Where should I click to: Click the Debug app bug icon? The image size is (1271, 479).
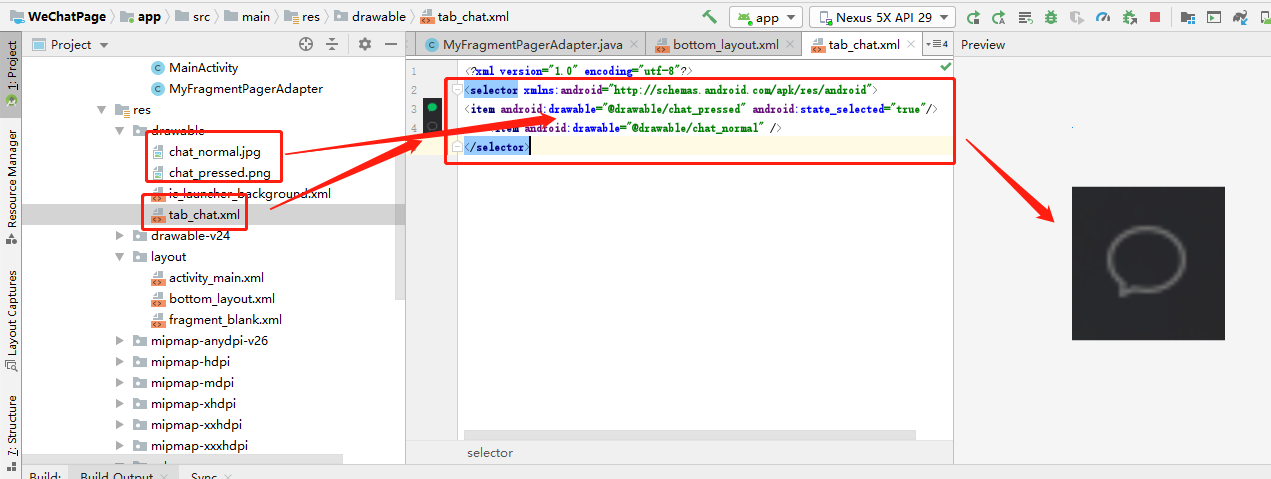(1051, 17)
